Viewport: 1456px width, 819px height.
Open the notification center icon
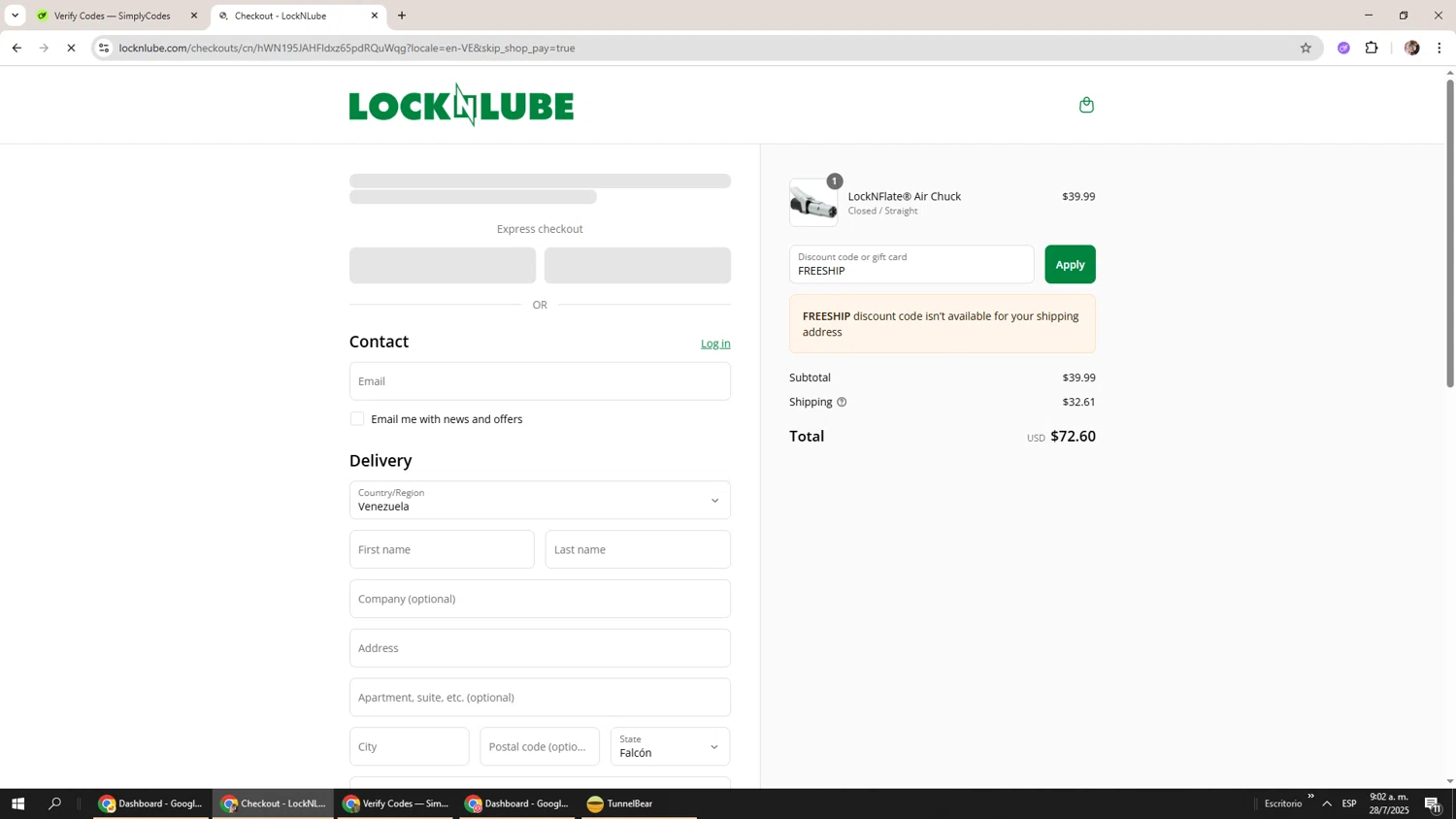[x=1433, y=803]
